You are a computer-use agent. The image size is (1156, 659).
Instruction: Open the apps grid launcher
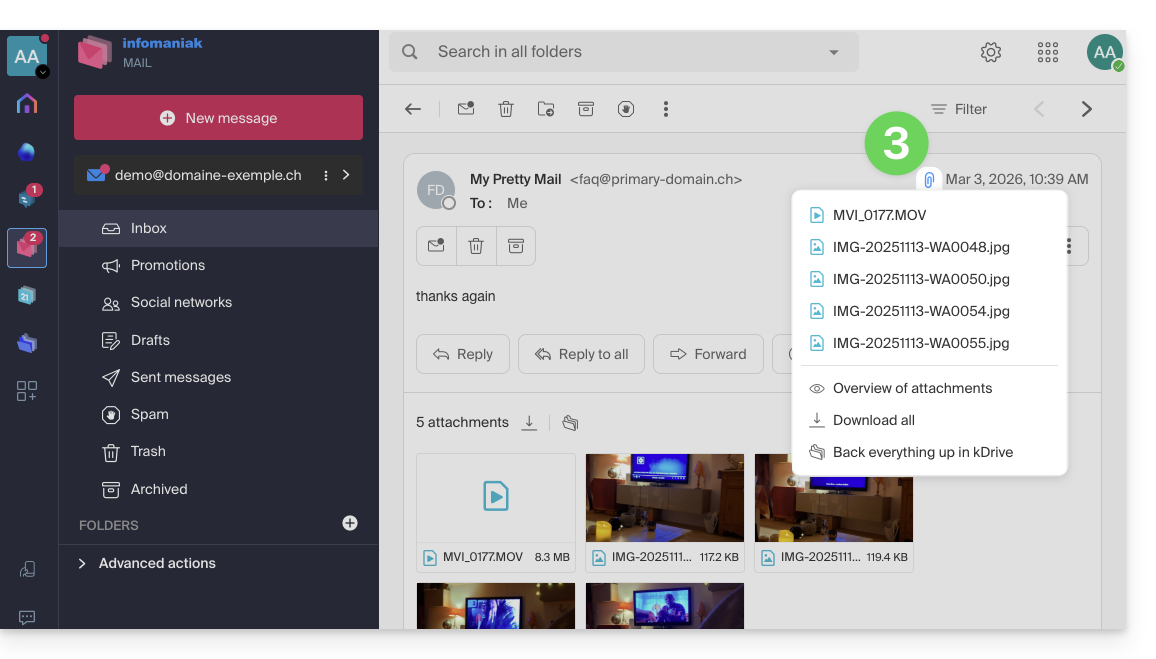click(x=1047, y=52)
